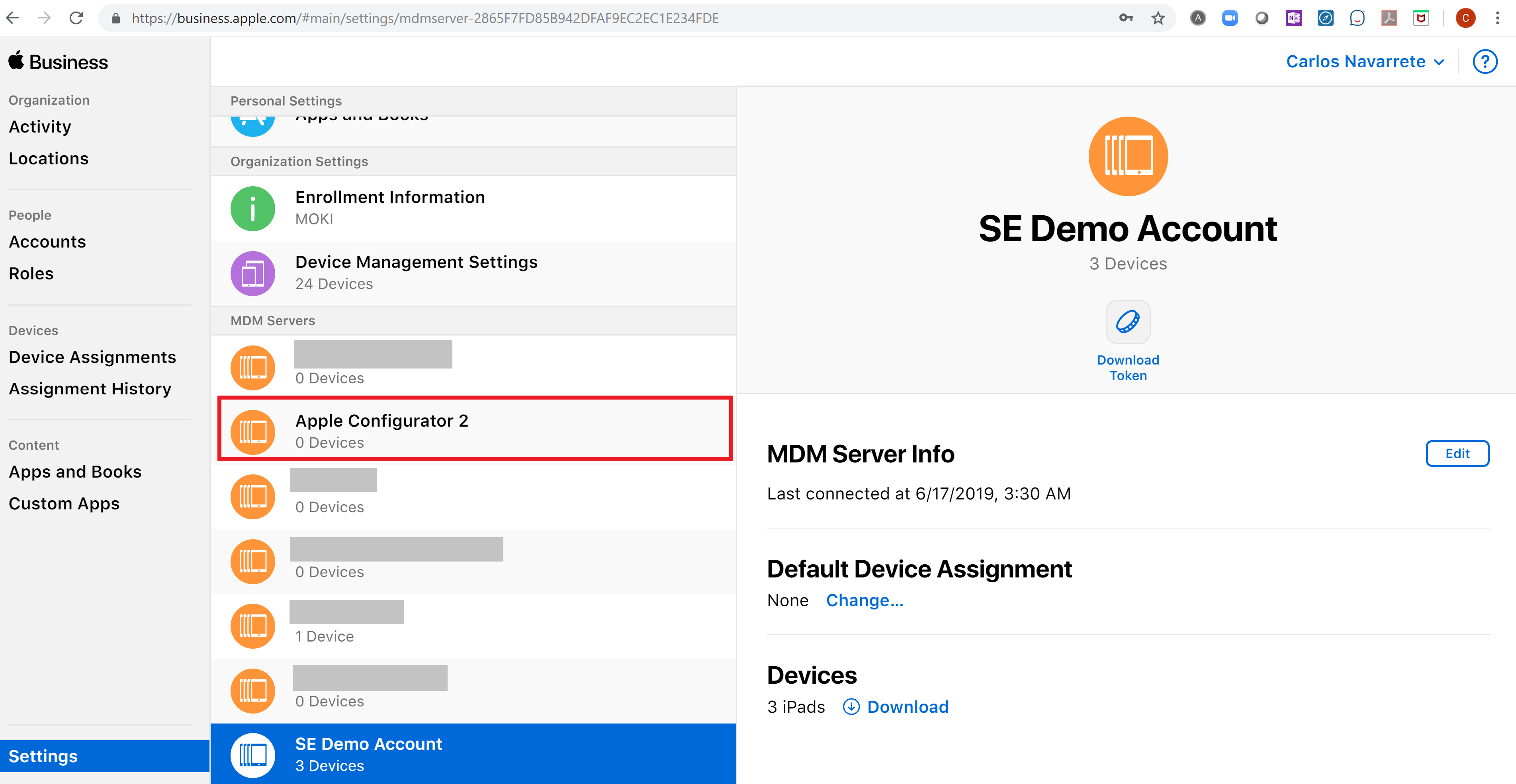The image size is (1516, 784).
Task: Reload the current page
Action: pos(76,18)
